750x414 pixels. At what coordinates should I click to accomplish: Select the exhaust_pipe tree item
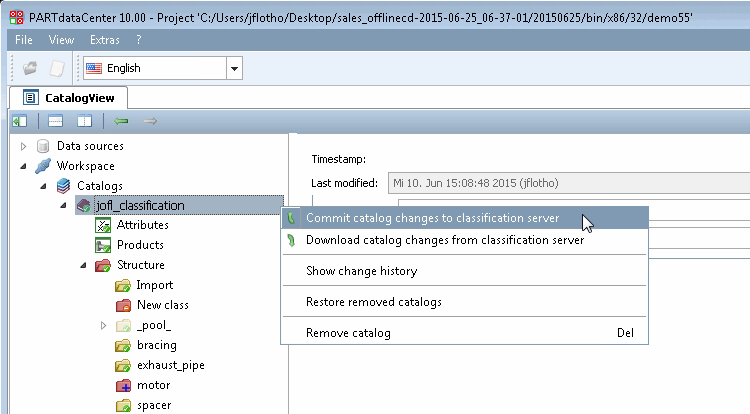pos(171,365)
